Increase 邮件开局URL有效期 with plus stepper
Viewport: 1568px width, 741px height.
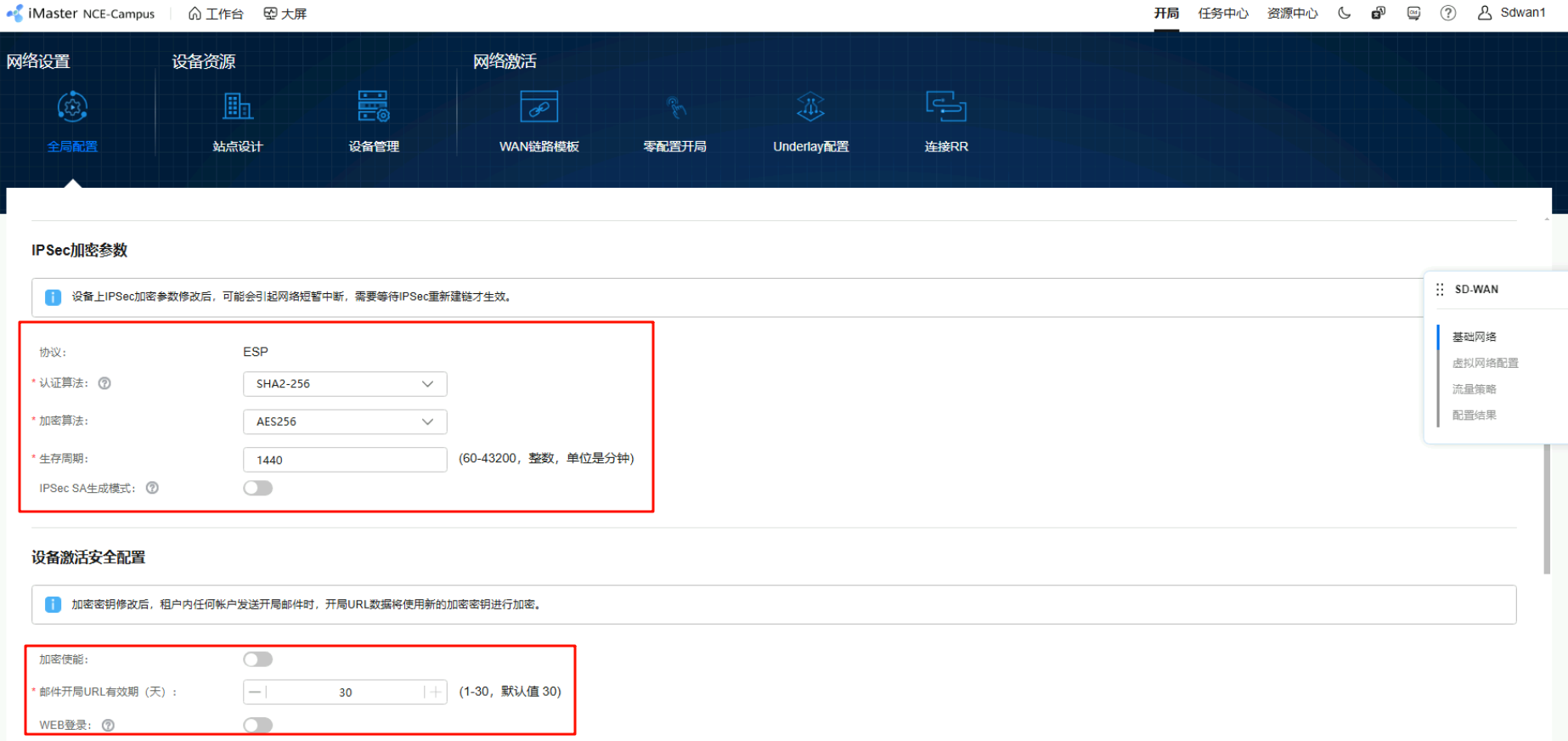(435, 692)
